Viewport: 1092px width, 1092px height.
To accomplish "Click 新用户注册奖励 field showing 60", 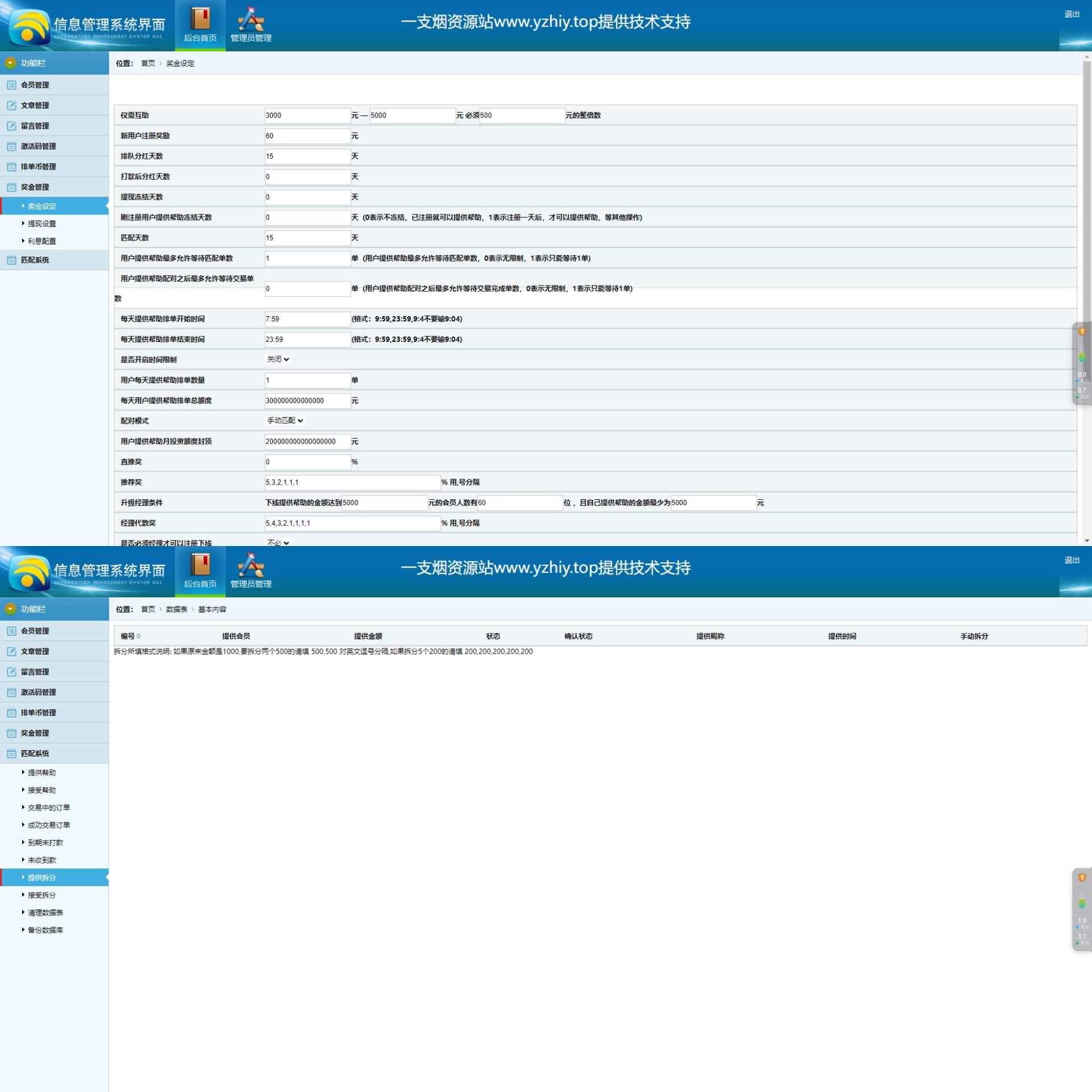I will [308, 136].
